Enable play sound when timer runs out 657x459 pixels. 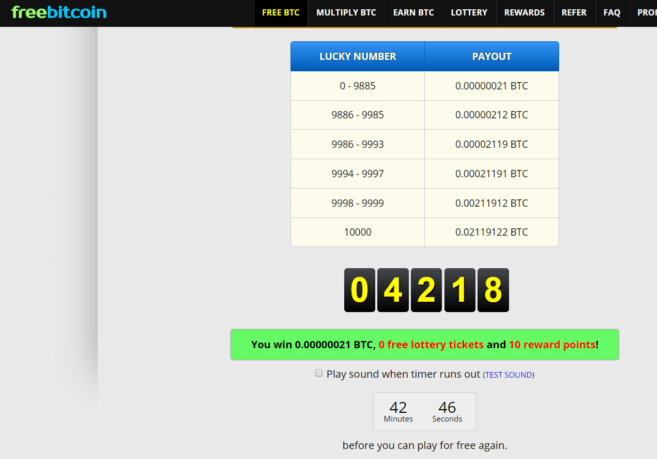[319, 373]
